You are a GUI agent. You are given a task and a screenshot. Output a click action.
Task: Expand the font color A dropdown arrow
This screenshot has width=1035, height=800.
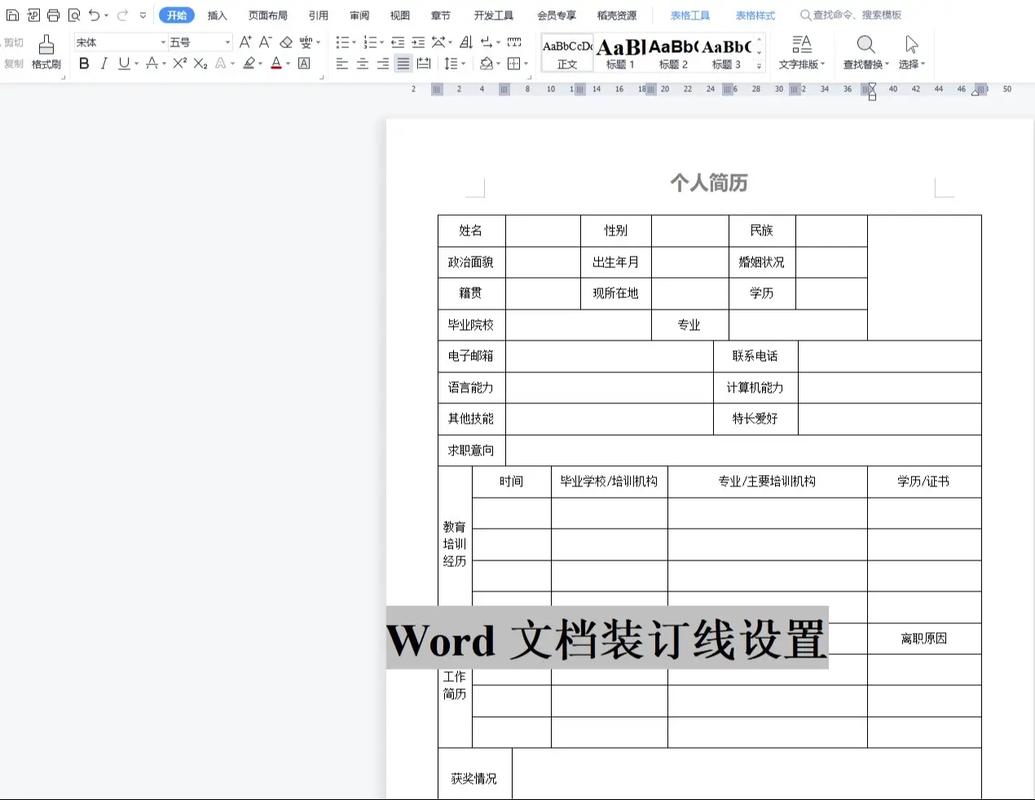click(x=287, y=63)
